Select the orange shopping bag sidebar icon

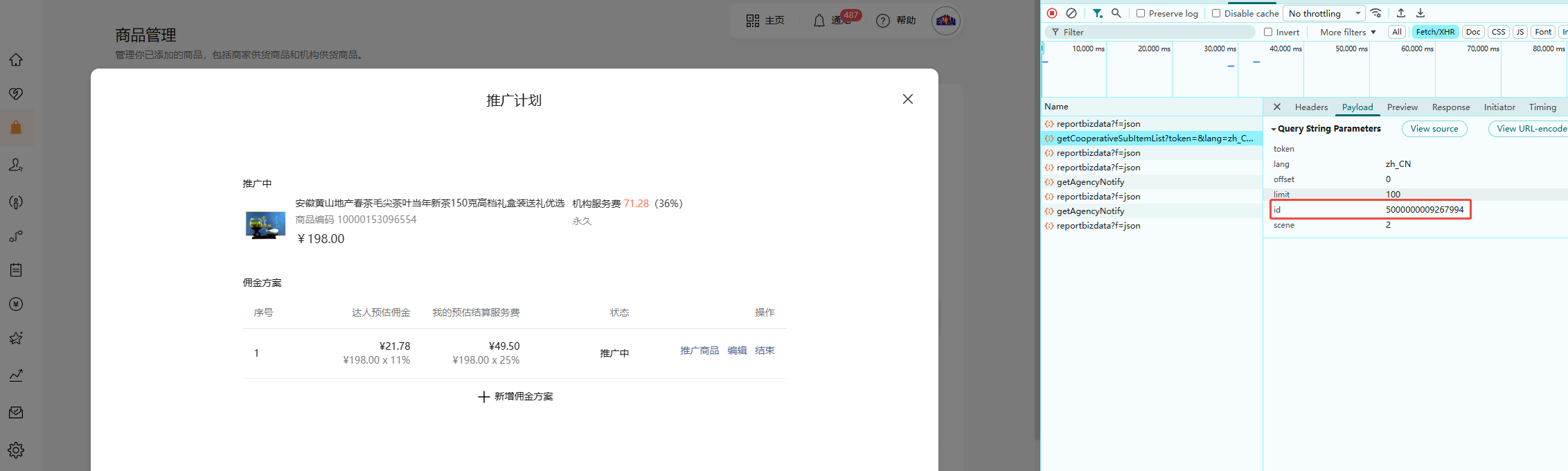pos(16,127)
